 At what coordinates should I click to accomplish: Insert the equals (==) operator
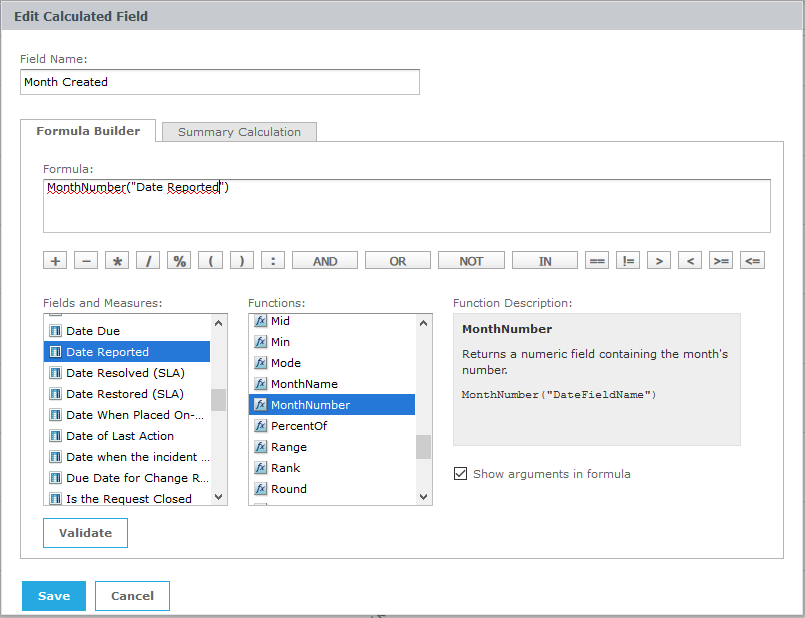tap(597, 261)
